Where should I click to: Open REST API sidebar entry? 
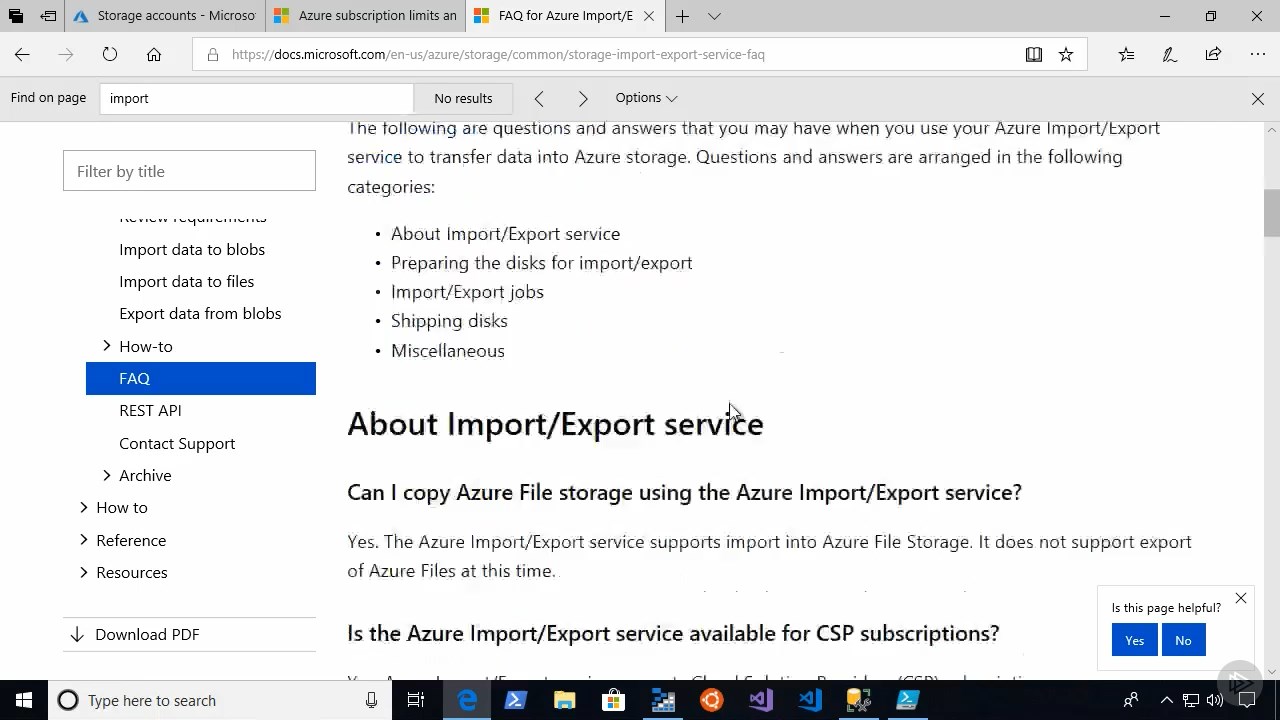click(x=150, y=410)
